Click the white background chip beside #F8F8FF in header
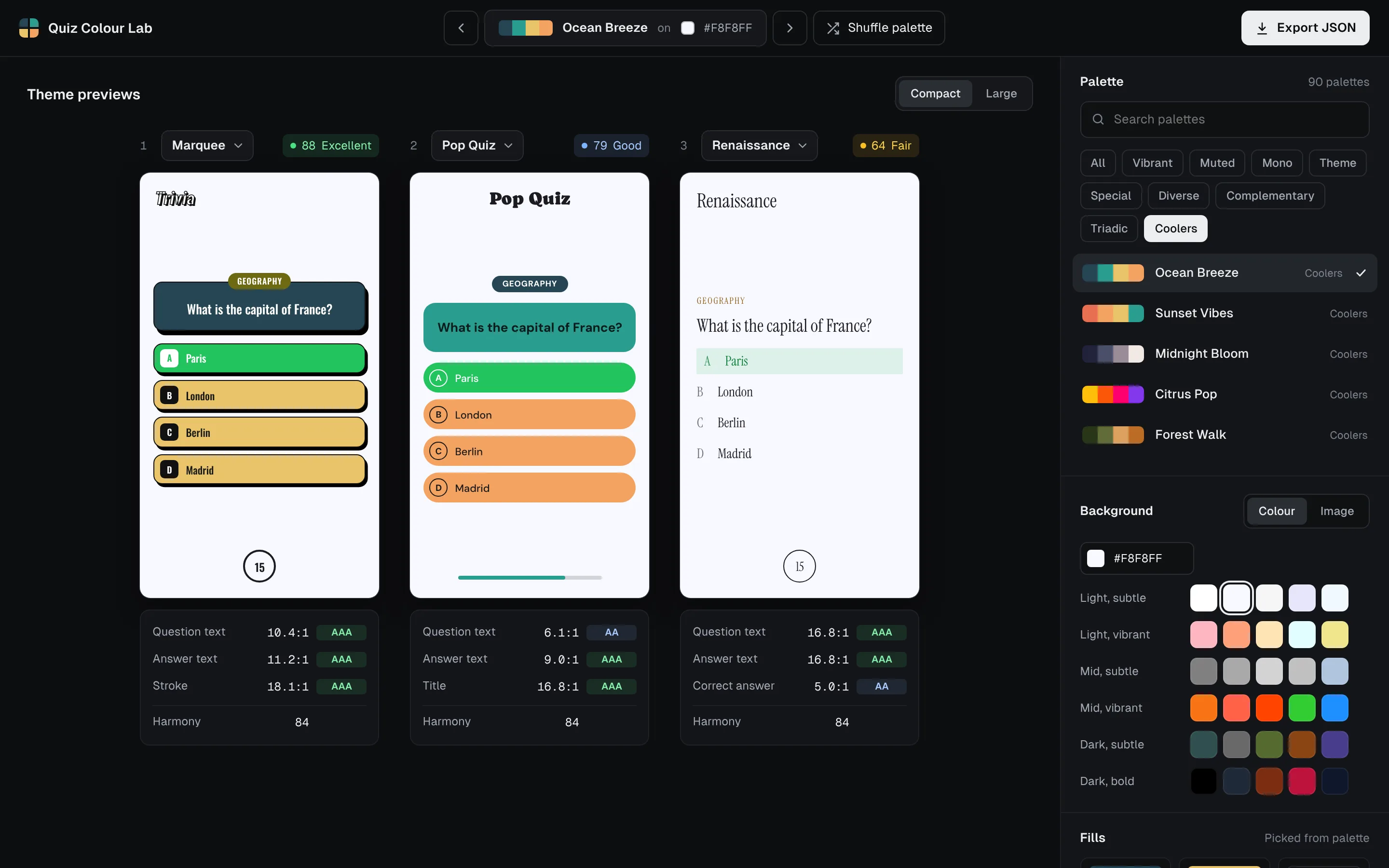Screen dimensions: 1389x868 (x=688, y=27)
